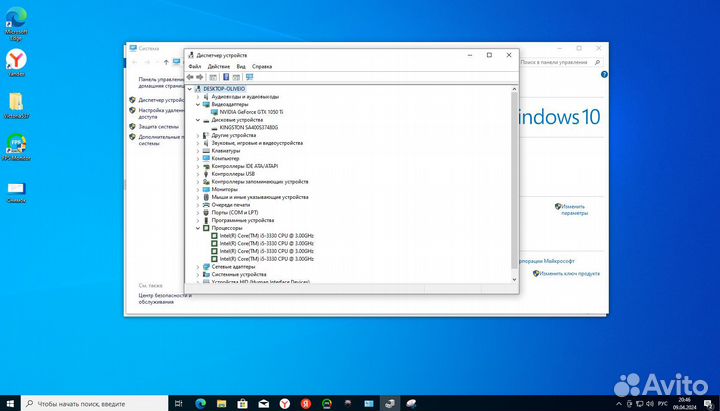
Task: Go back with the toolbar Back arrow
Action: tap(190, 77)
